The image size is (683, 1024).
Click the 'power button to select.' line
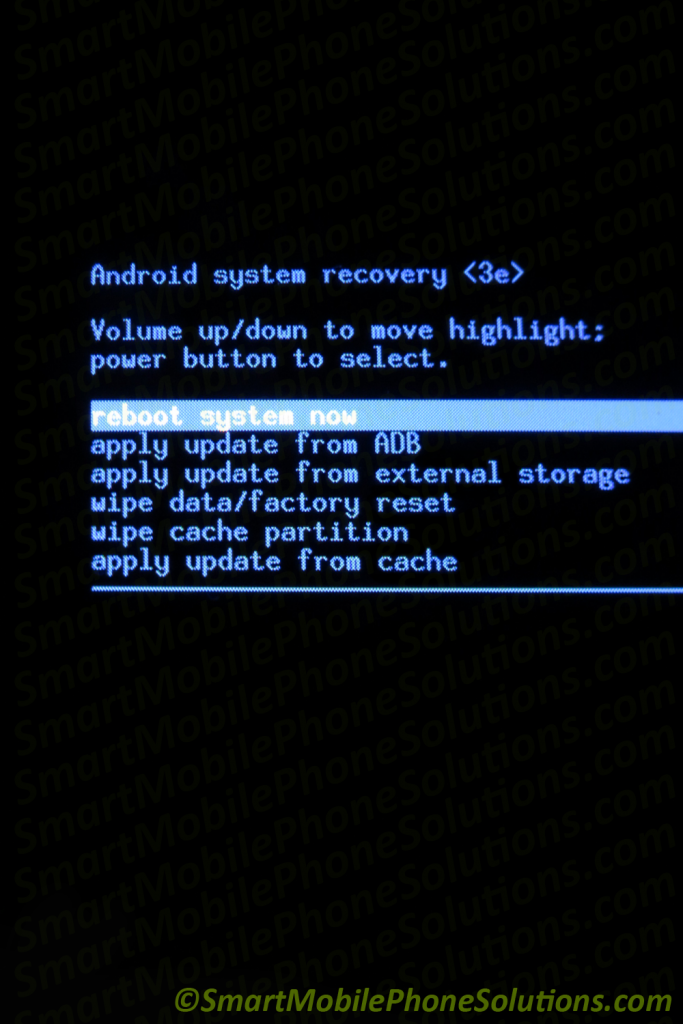tap(270, 359)
